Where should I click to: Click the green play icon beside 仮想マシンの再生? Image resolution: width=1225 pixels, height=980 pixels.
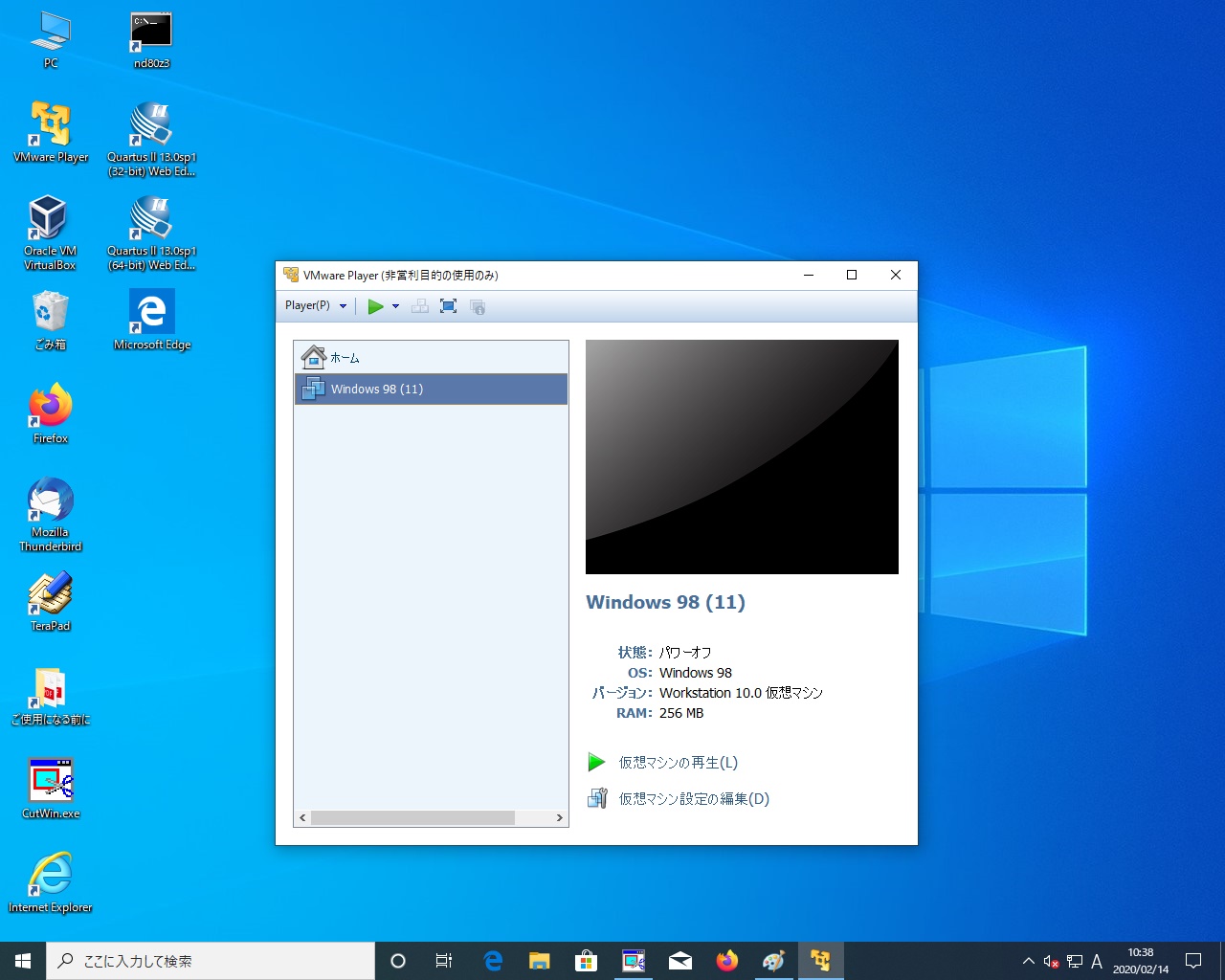596,763
